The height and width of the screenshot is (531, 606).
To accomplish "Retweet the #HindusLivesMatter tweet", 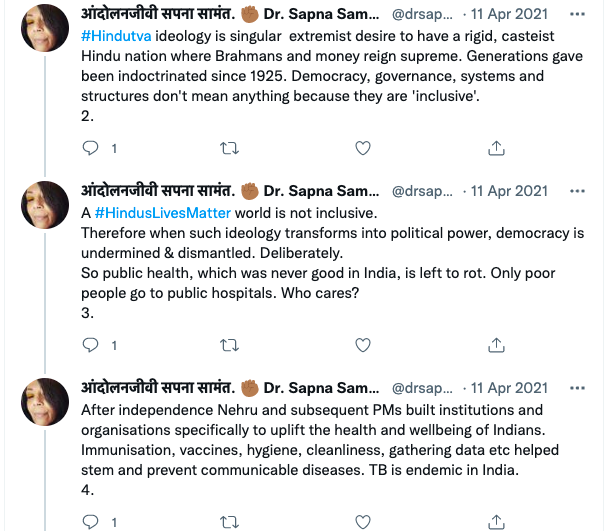I will (x=229, y=345).
